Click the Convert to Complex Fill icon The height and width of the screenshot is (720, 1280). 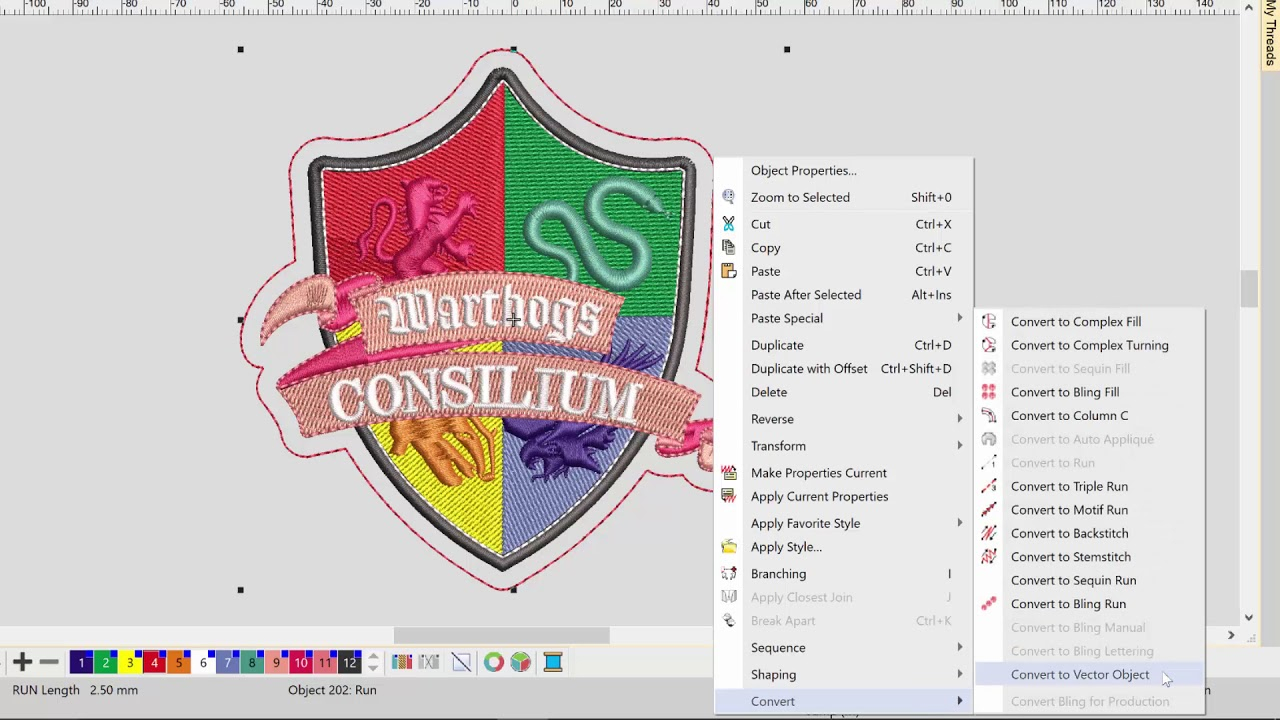(989, 322)
